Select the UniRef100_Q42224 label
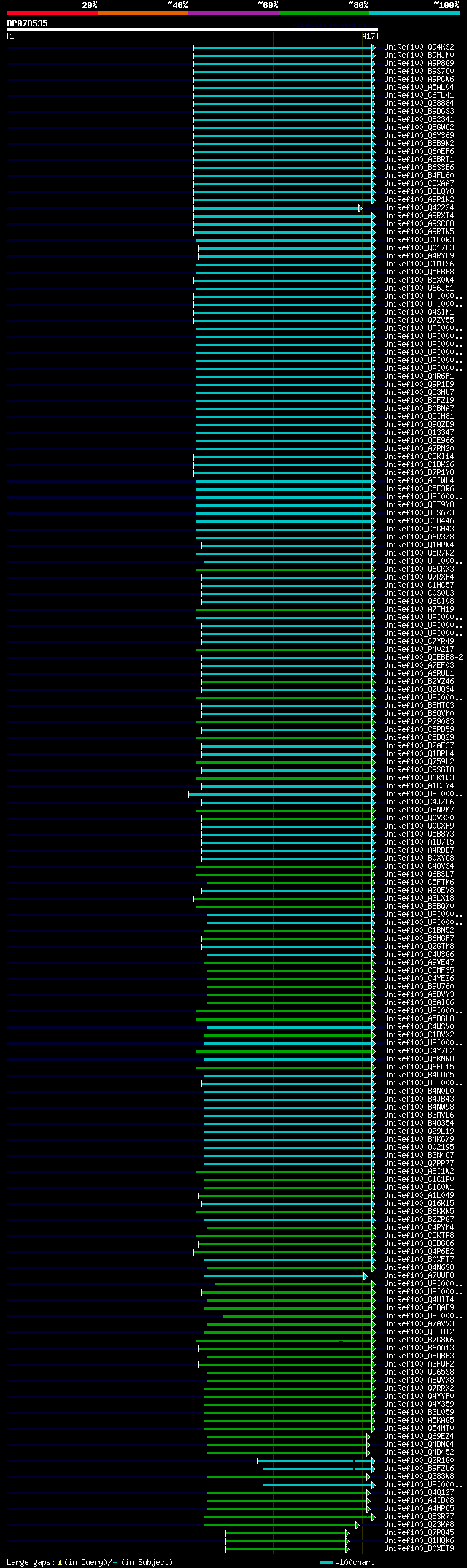Image resolution: width=467 pixels, height=1568 pixels. (419, 207)
